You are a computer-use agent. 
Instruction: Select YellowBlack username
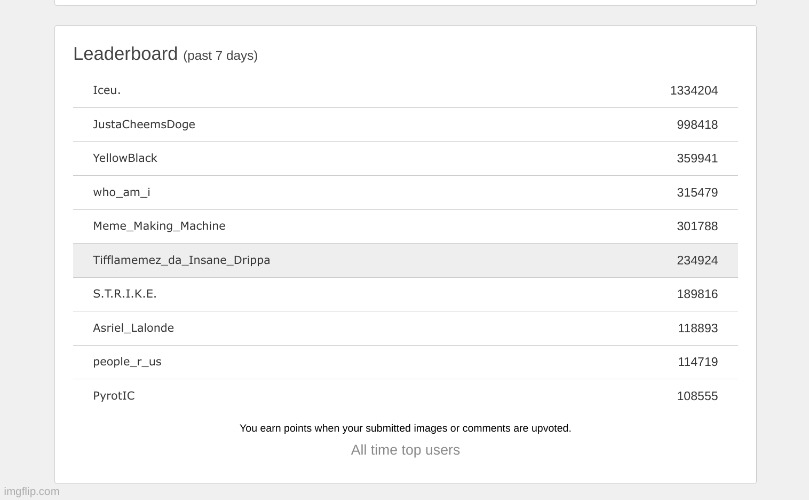coord(125,159)
